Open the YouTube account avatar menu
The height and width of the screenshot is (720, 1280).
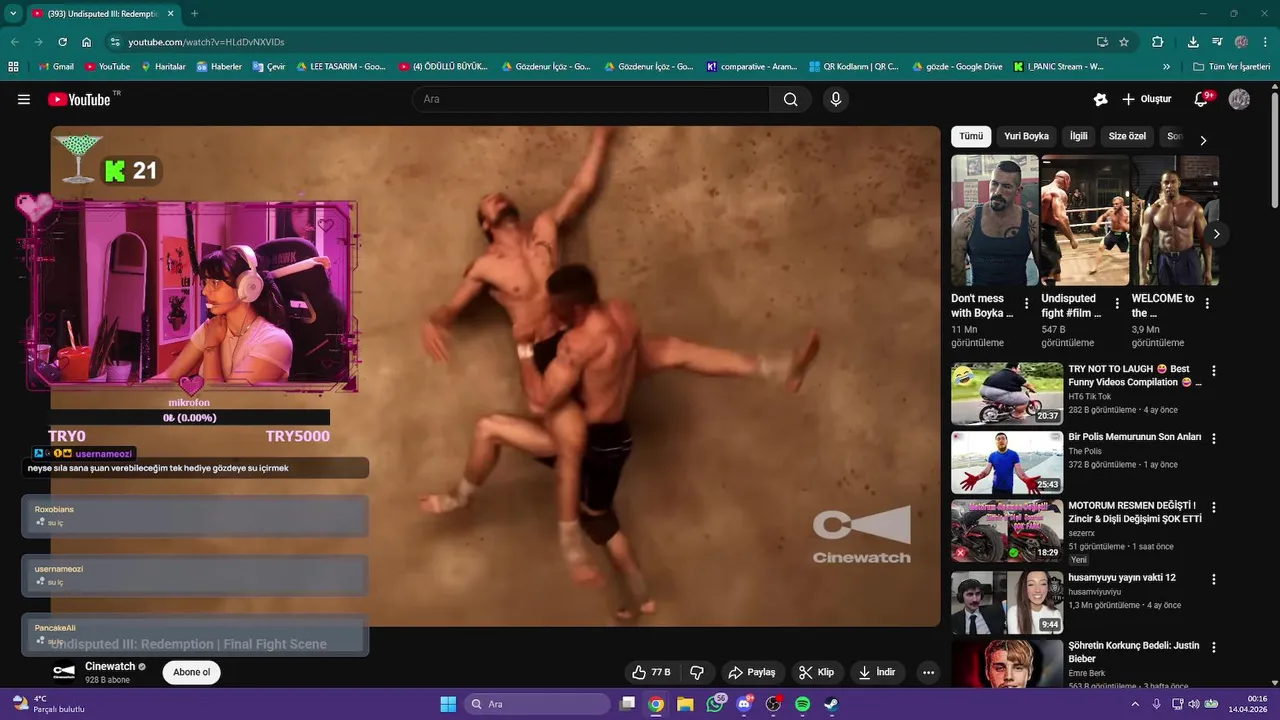(x=1239, y=99)
